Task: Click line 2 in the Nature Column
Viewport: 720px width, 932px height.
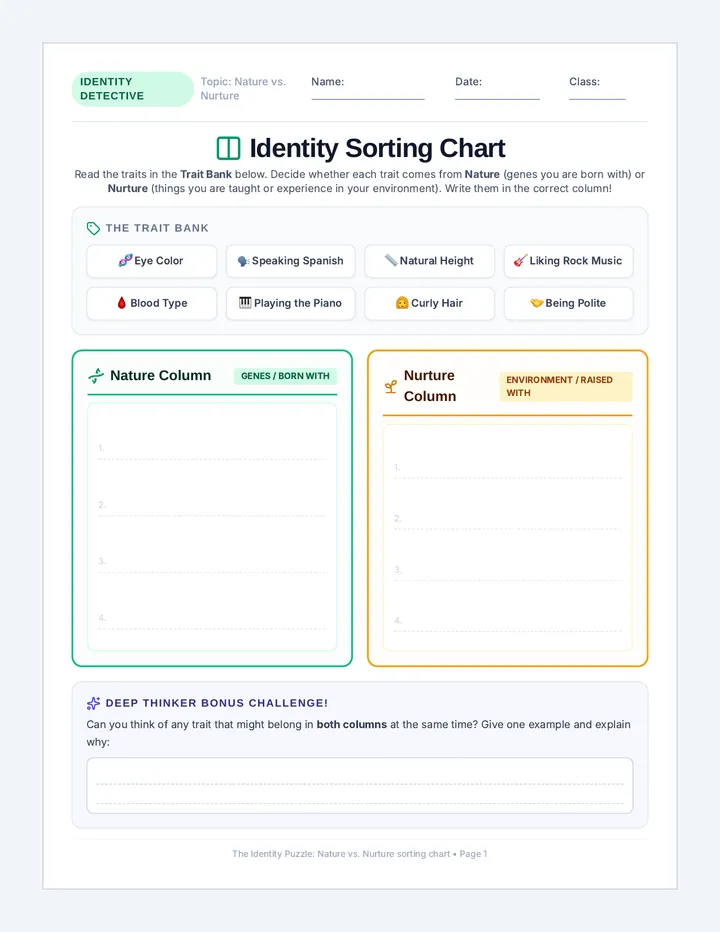Action: 212,506
